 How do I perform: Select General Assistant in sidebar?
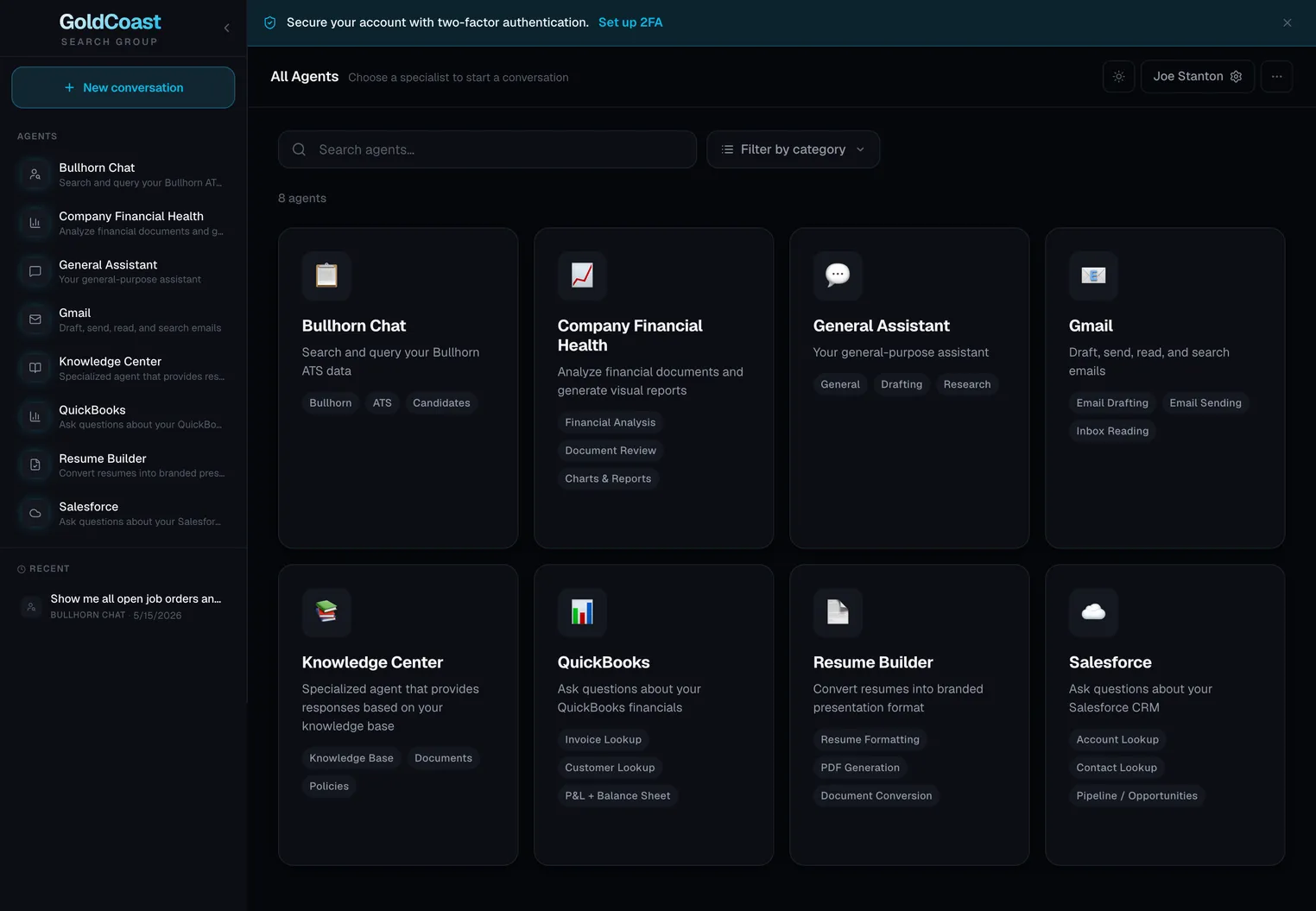[x=123, y=271]
